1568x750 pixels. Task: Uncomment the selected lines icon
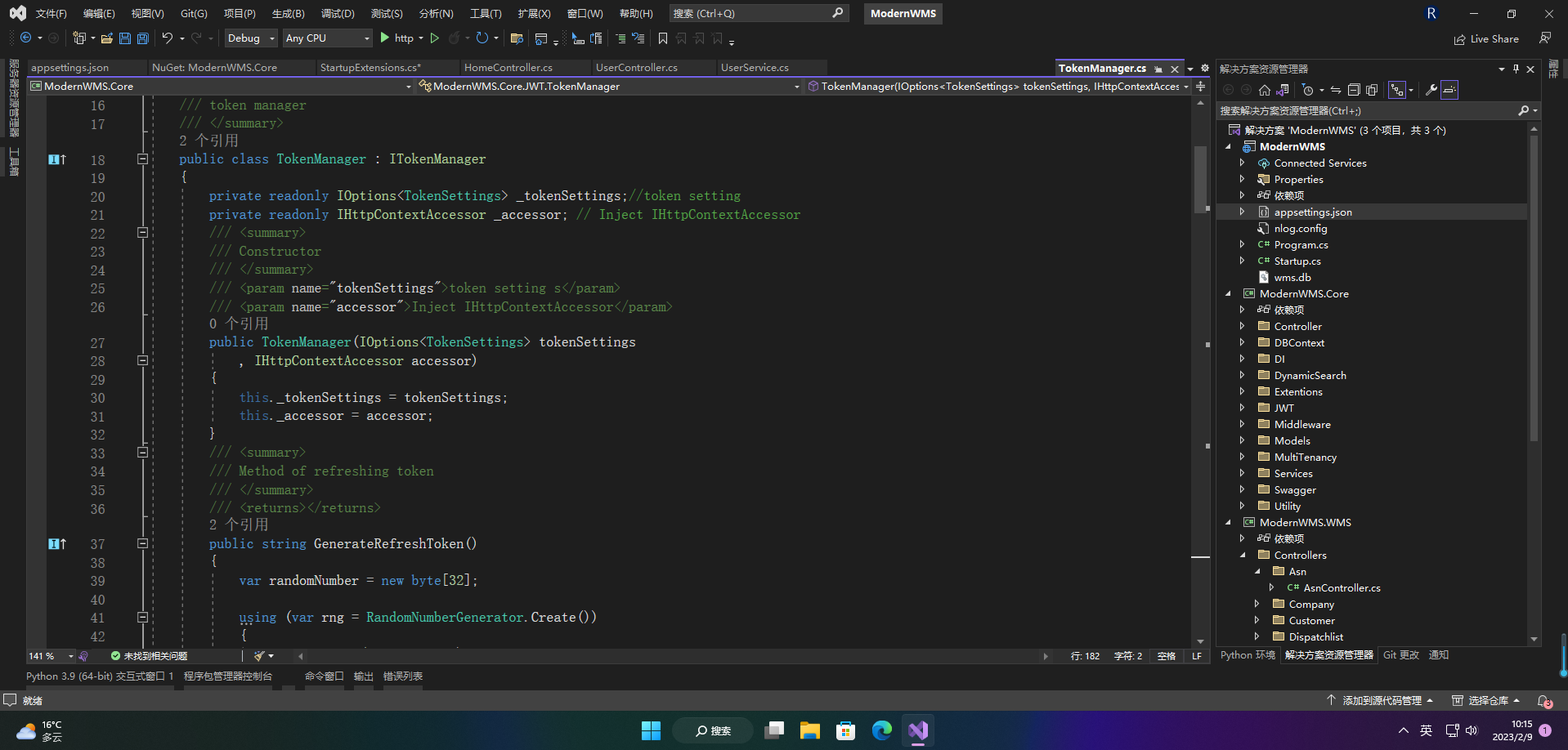638,38
